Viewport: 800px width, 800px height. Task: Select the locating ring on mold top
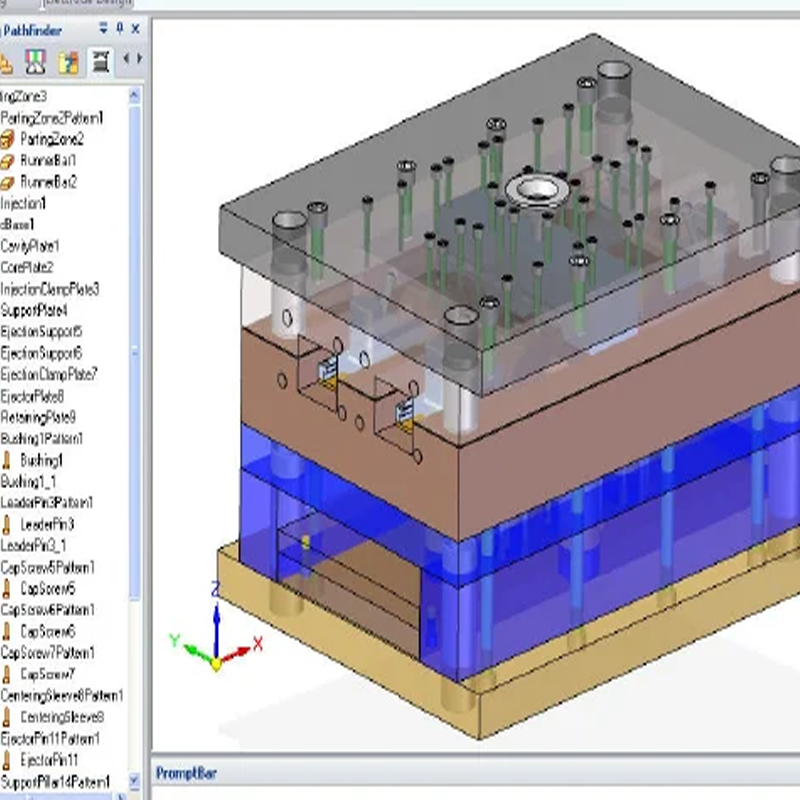point(537,191)
